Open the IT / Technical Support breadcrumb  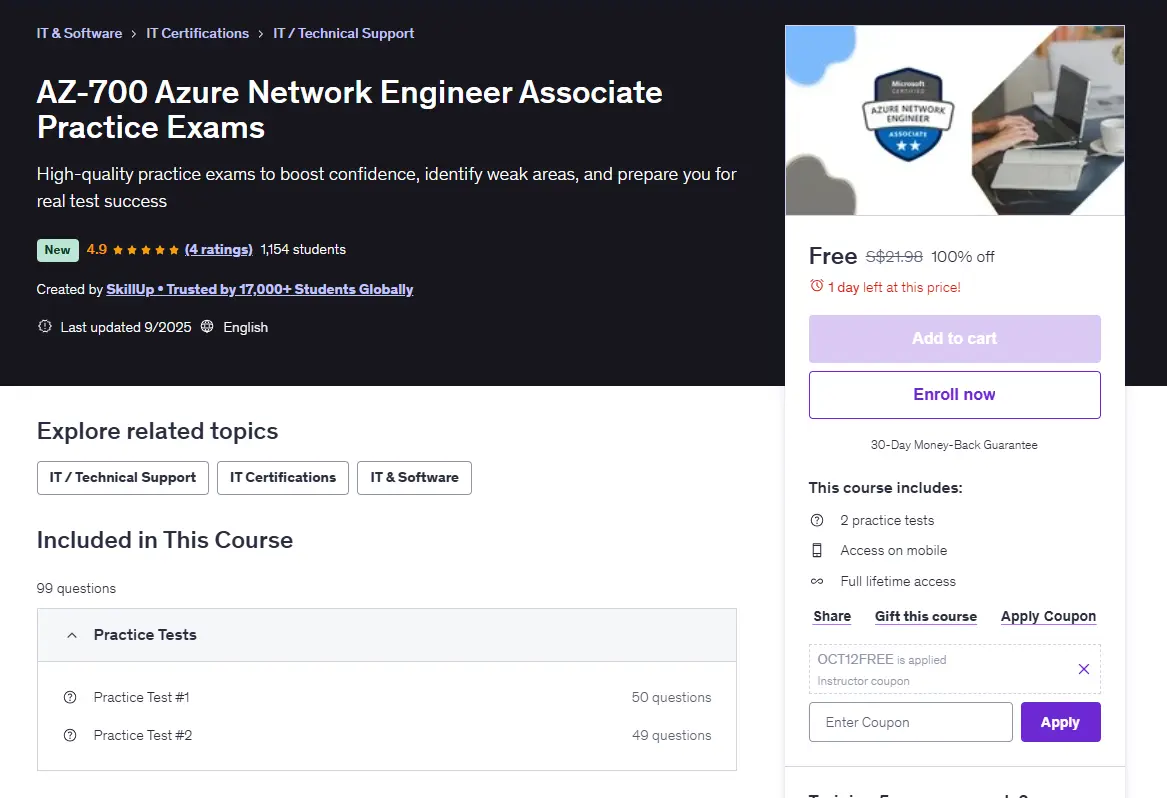click(x=343, y=33)
